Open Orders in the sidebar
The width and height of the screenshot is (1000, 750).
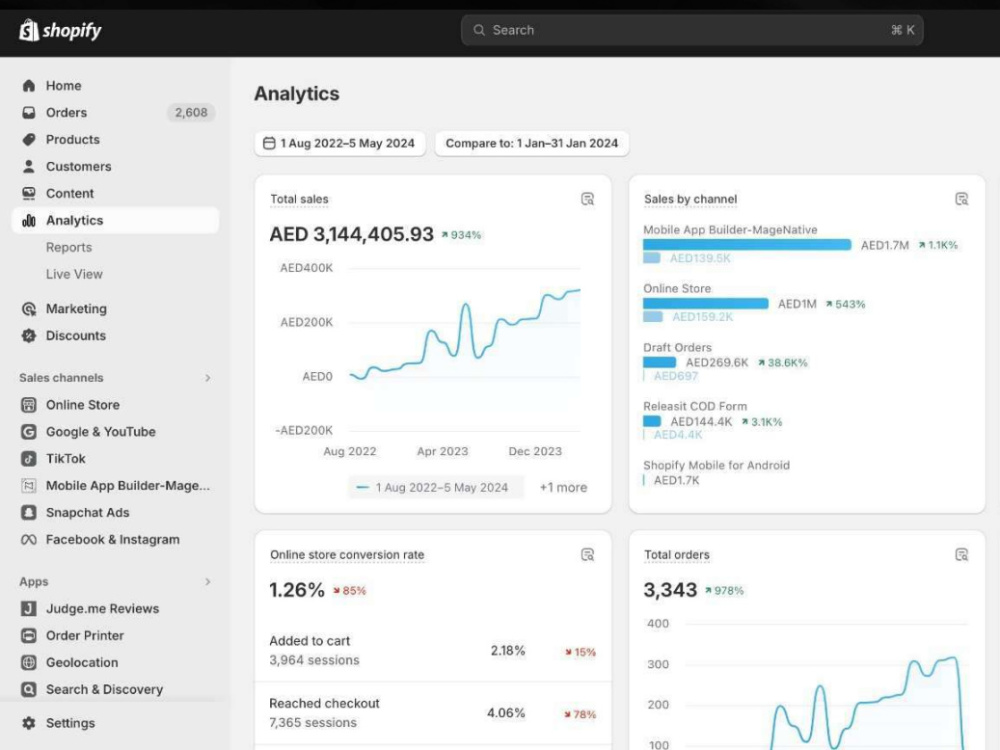point(115,112)
